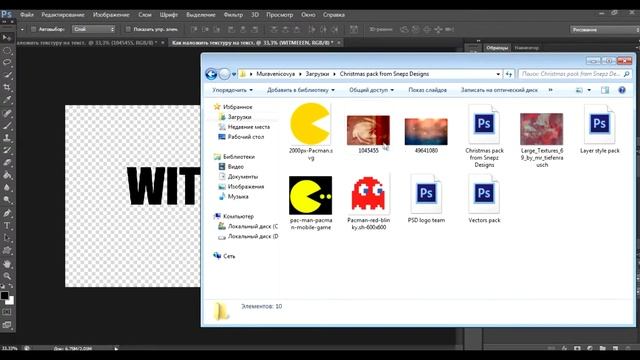This screenshot has width=640, height=360.
Task: Click the black foreground color swatch
Action: (x=4, y=296)
